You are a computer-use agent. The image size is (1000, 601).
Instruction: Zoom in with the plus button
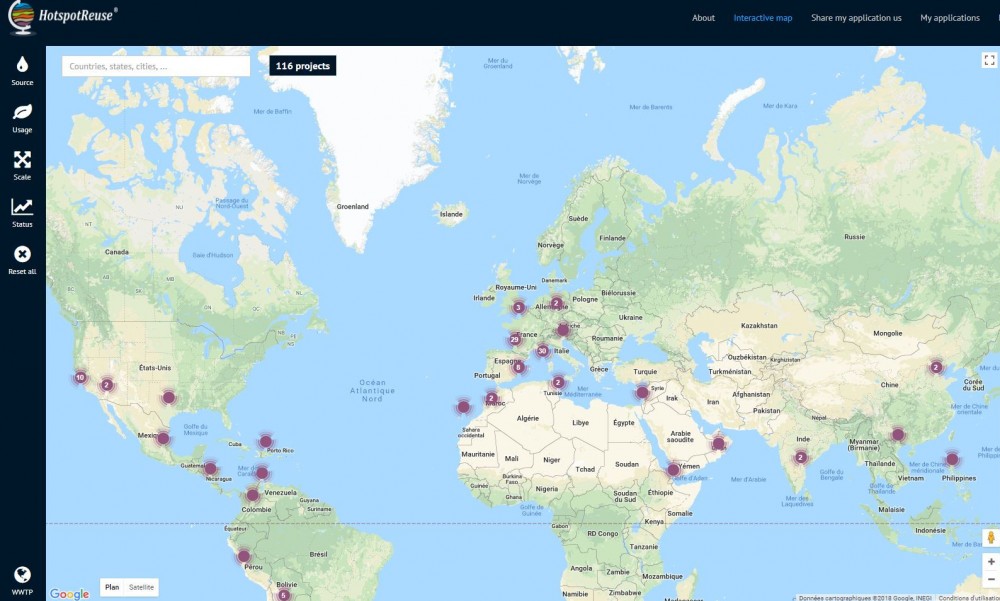990,562
